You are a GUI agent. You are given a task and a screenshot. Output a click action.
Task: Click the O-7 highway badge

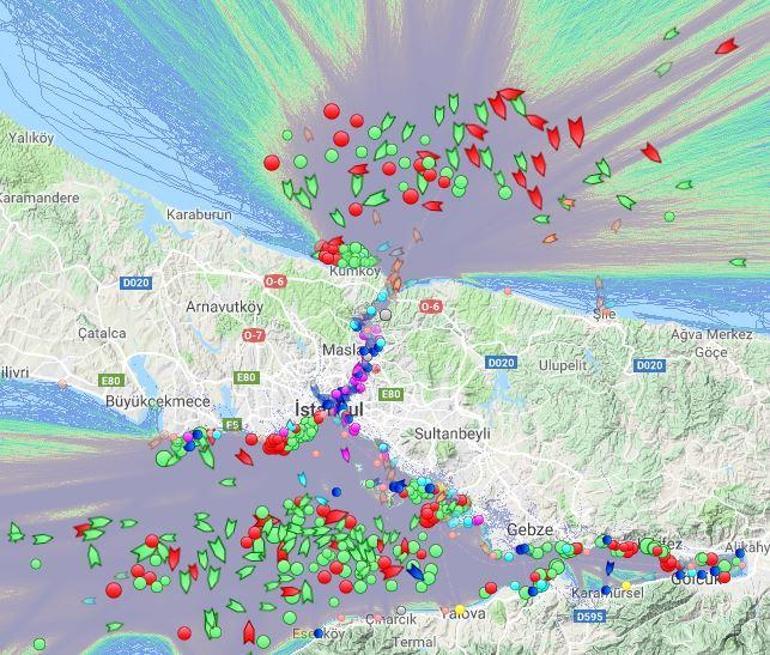pos(254,336)
